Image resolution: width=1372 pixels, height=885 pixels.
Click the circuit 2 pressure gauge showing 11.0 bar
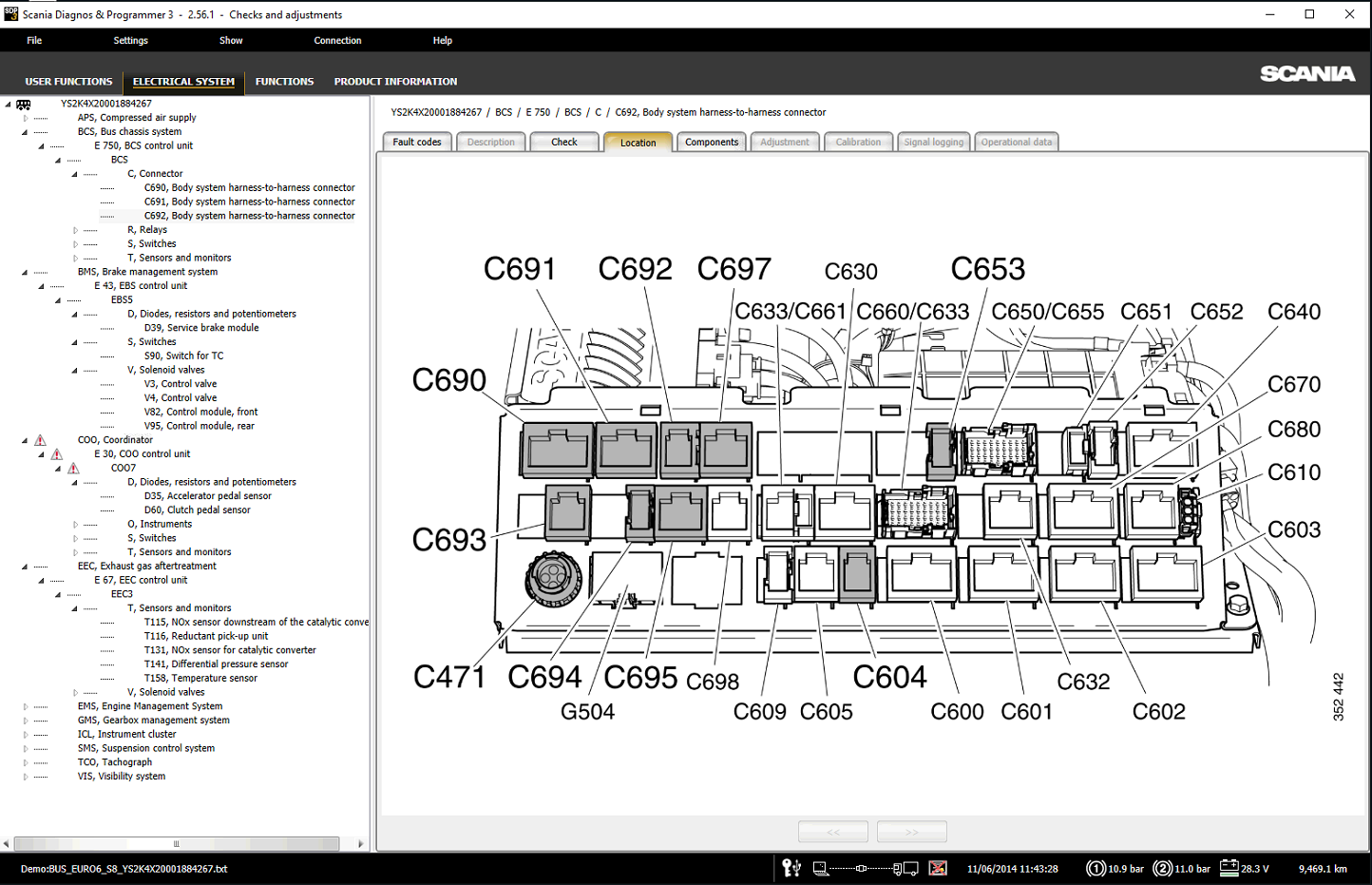(1162, 868)
